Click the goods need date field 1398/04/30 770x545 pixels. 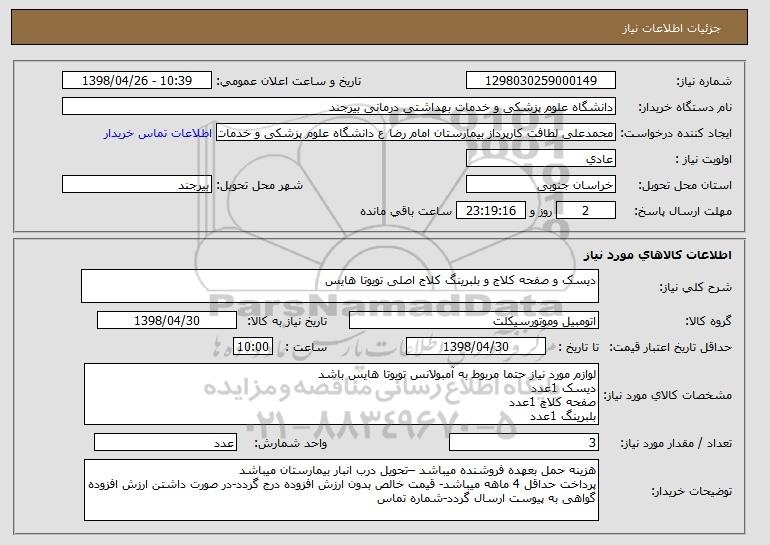[x=167, y=321]
